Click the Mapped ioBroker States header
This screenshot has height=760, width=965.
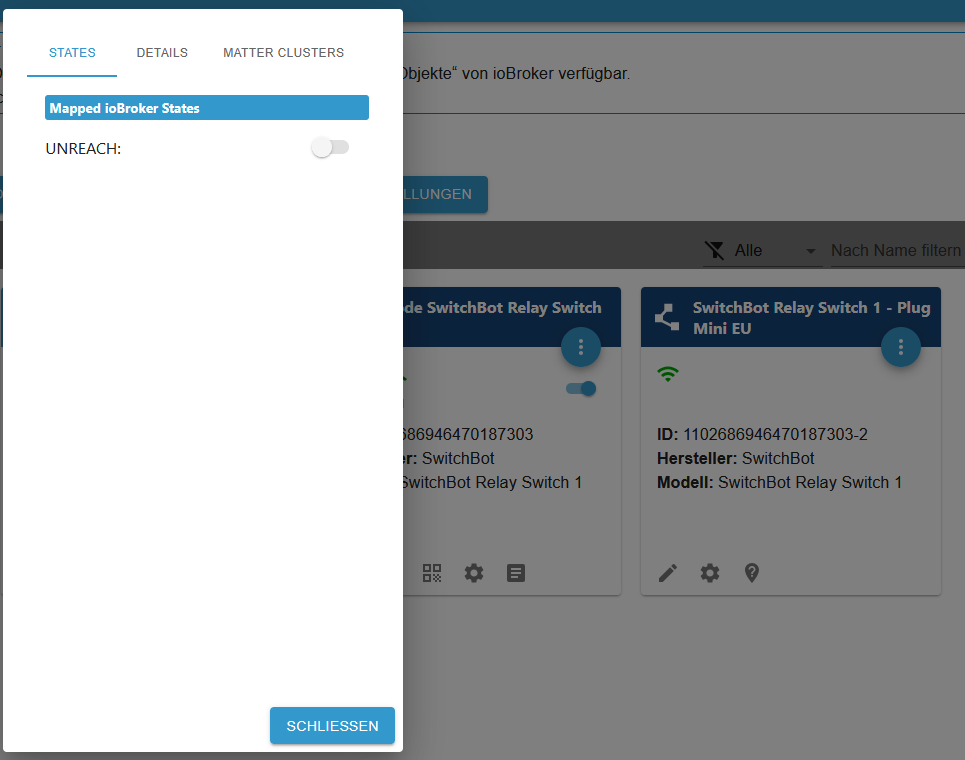click(x=207, y=108)
